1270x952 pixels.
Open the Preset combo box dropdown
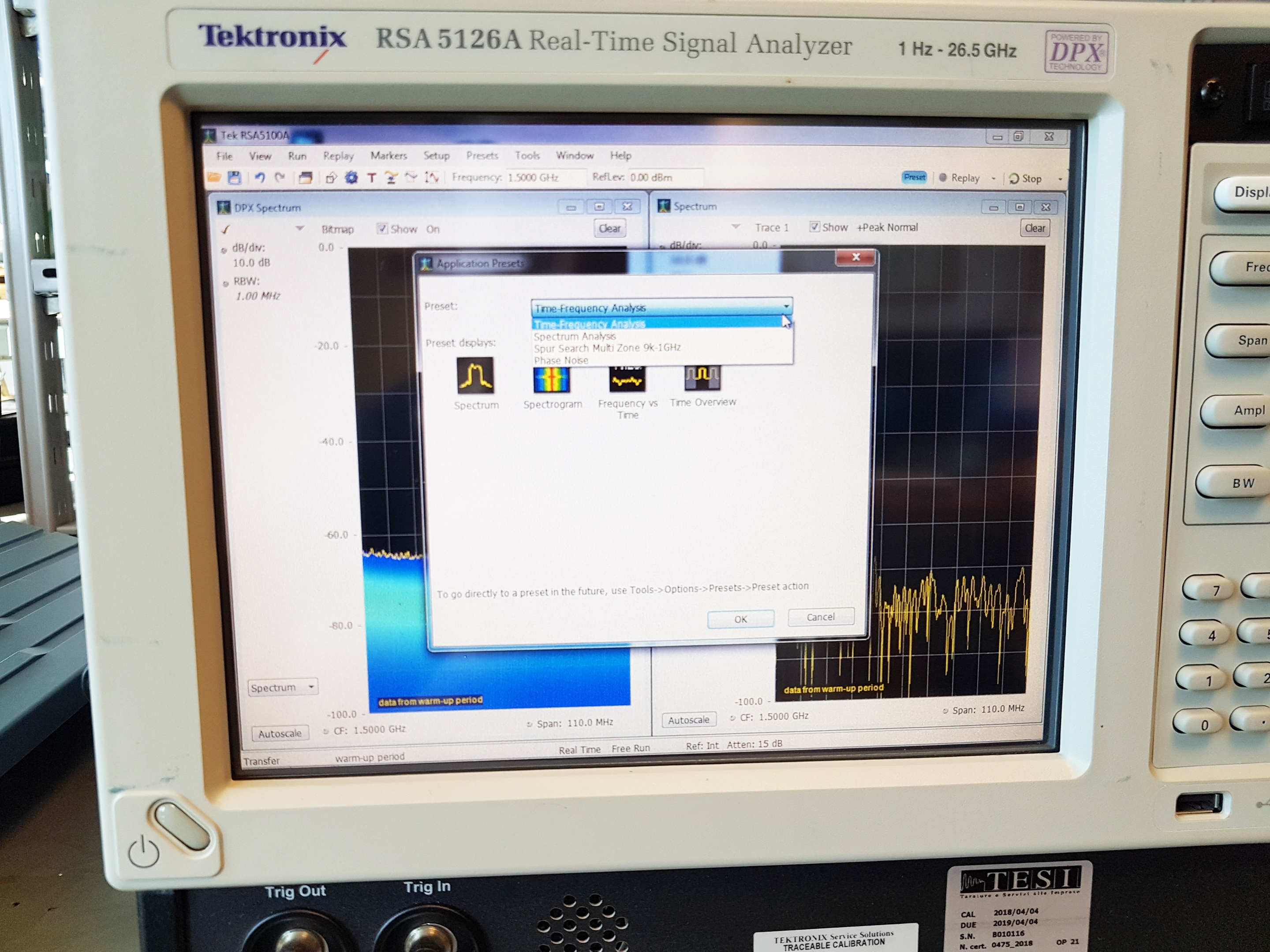coord(661,308)
